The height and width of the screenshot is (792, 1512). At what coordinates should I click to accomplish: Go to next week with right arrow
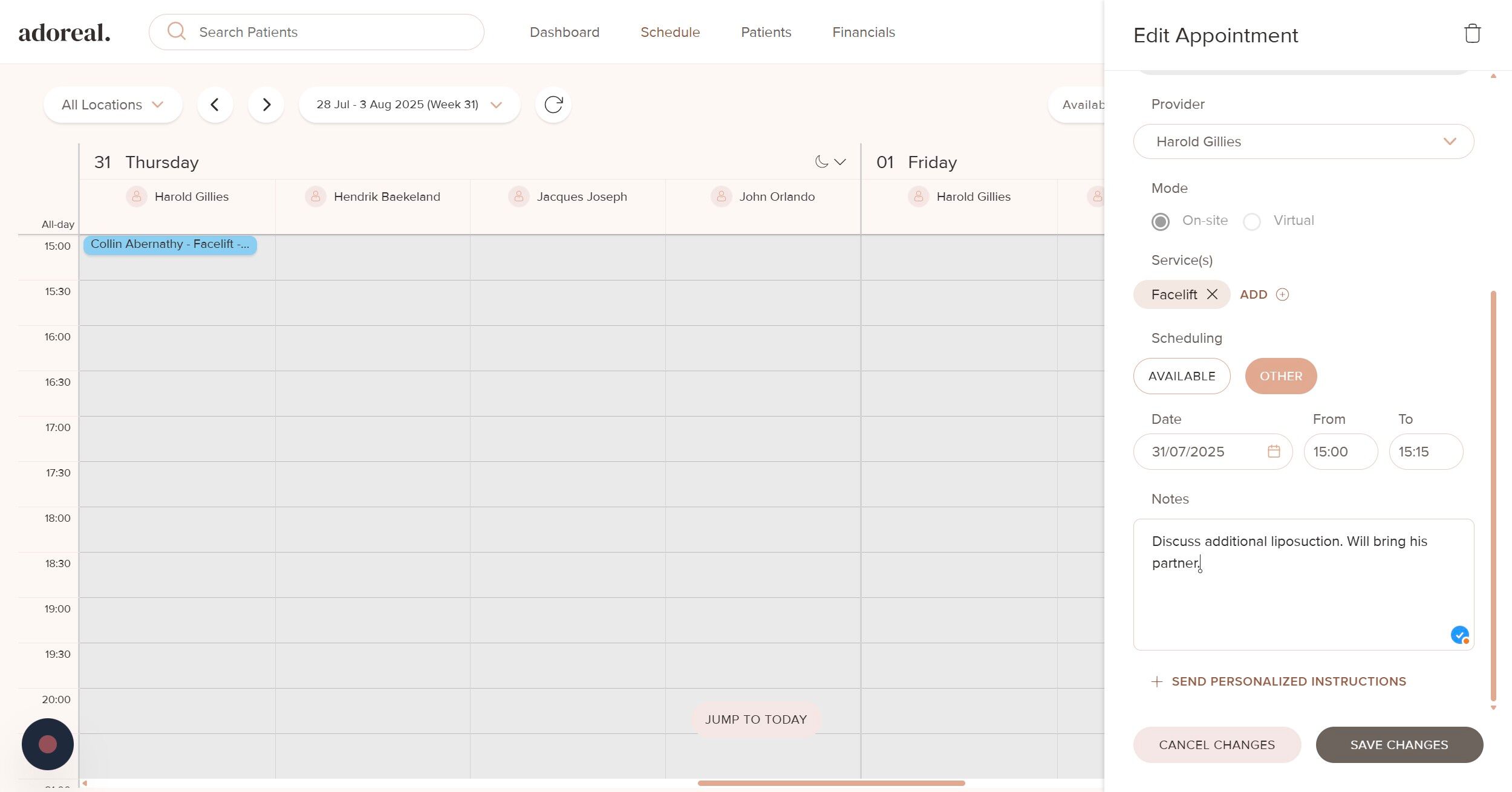(x=266, y=105)
